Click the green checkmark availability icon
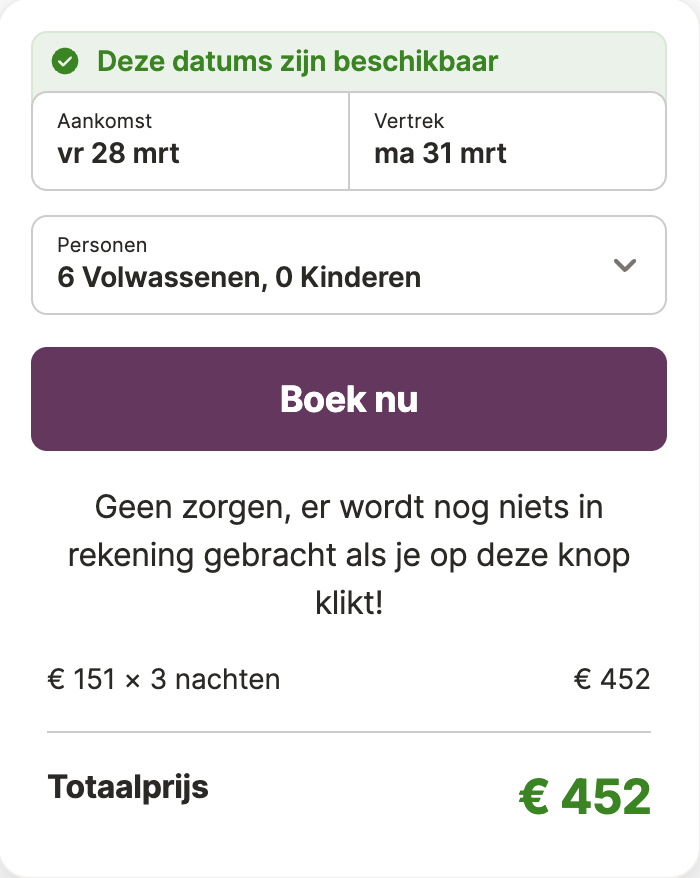This screenshot has height=878, width=700. click(x=65, y=61)
